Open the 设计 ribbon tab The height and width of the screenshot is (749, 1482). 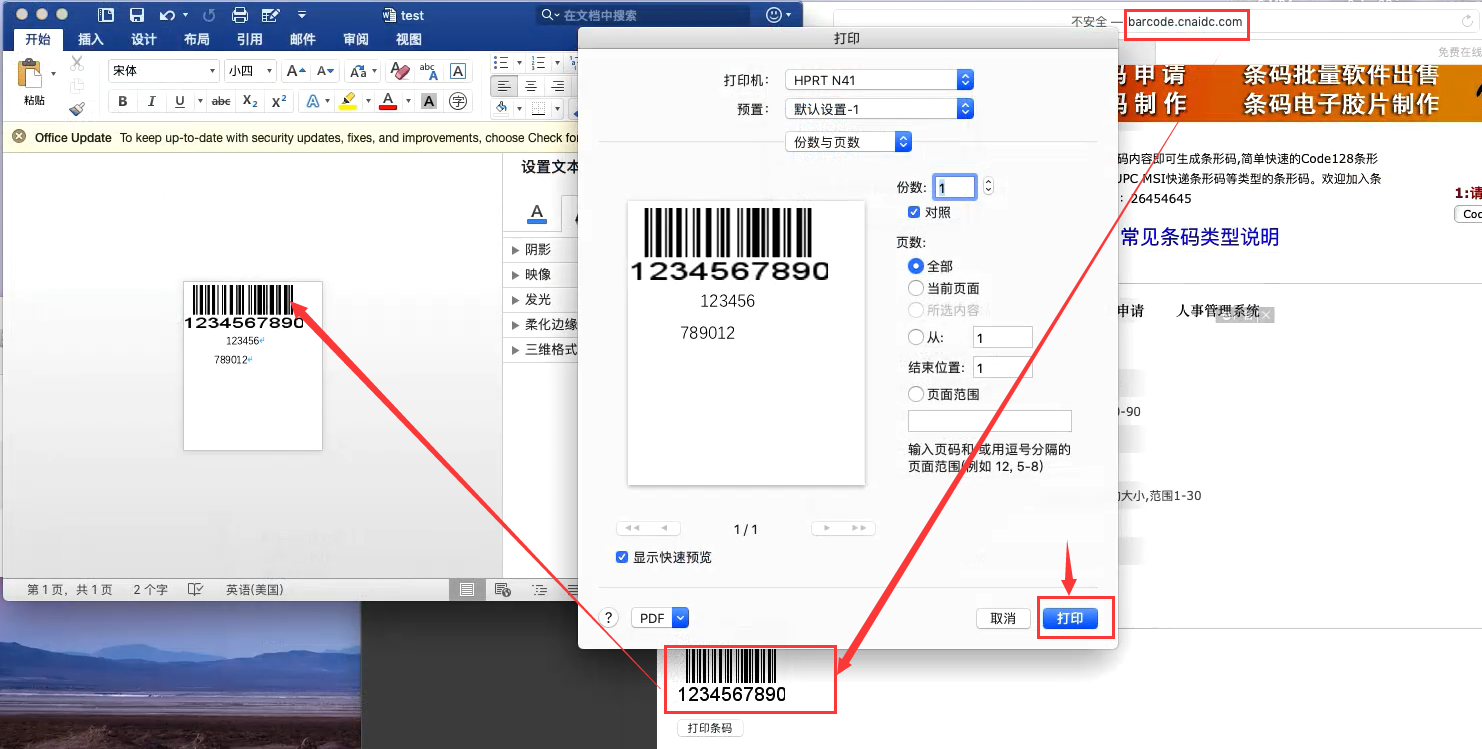(x=144, y=39)
